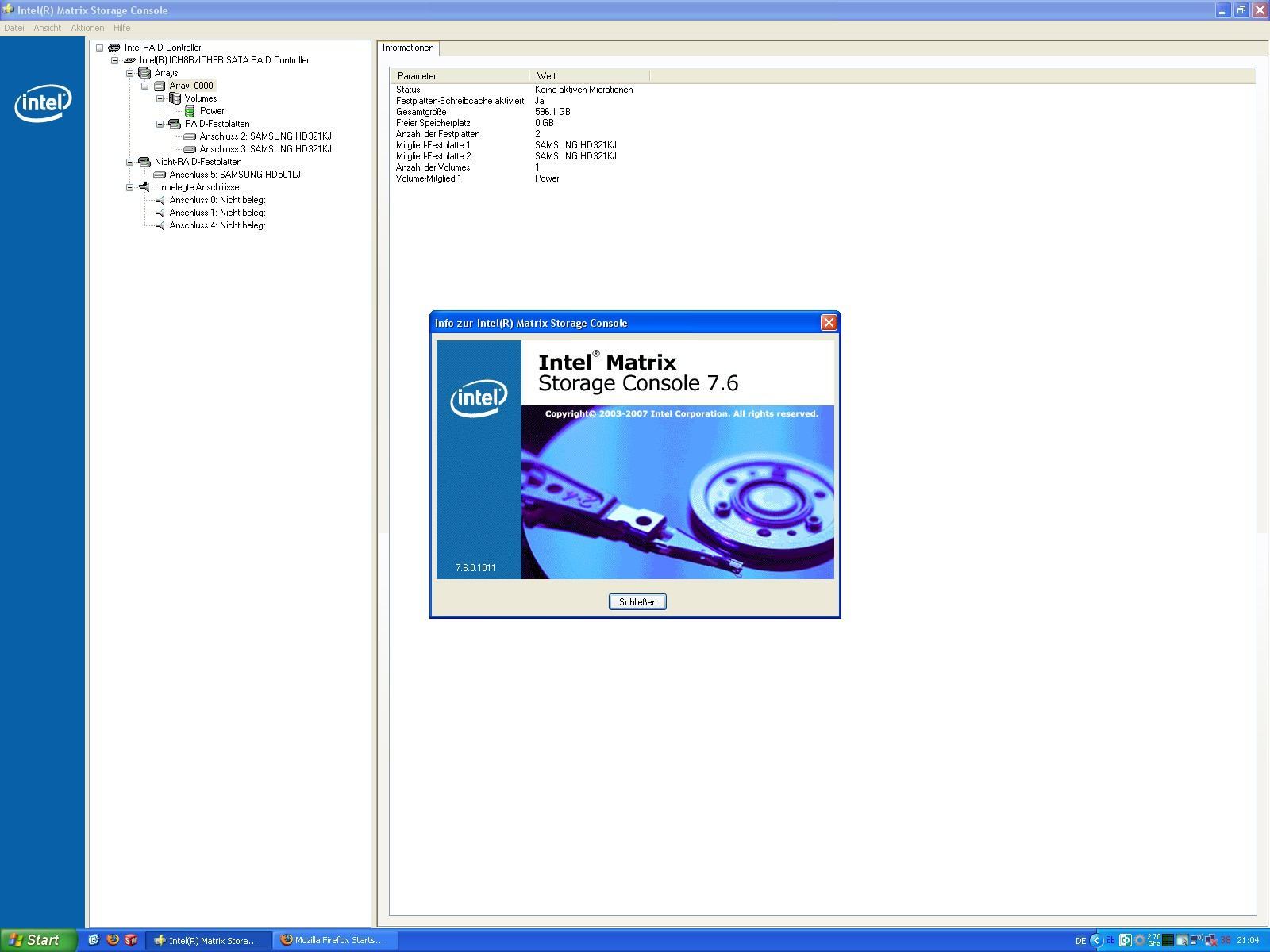Click the disconnected network tray icon with red X
Image resolution: width=1270 pixels, height=952 pixels.
(x=1211, y=941)
